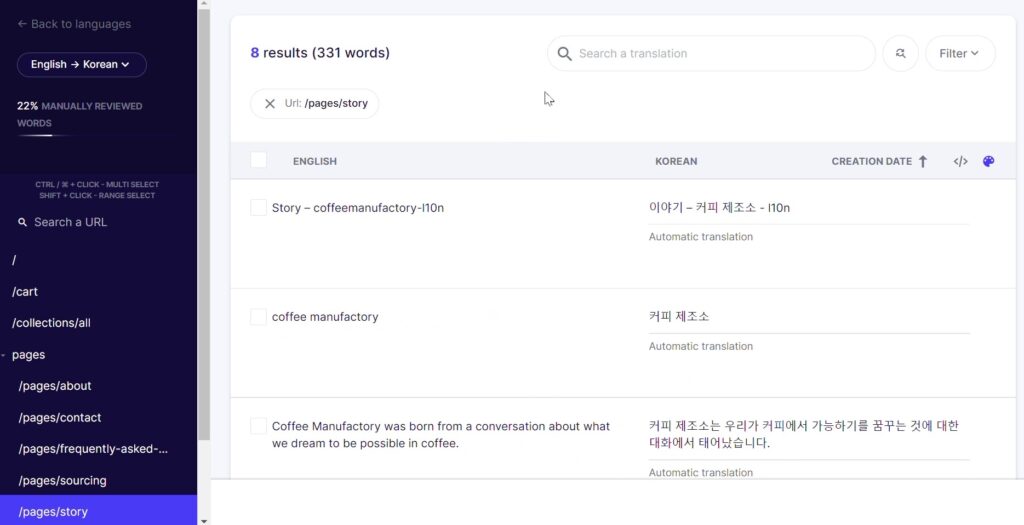Toggle the select-all checkbox in table header
This screenshot has height=525, width=1024.
pyautogui.click(x=259, y=160)
